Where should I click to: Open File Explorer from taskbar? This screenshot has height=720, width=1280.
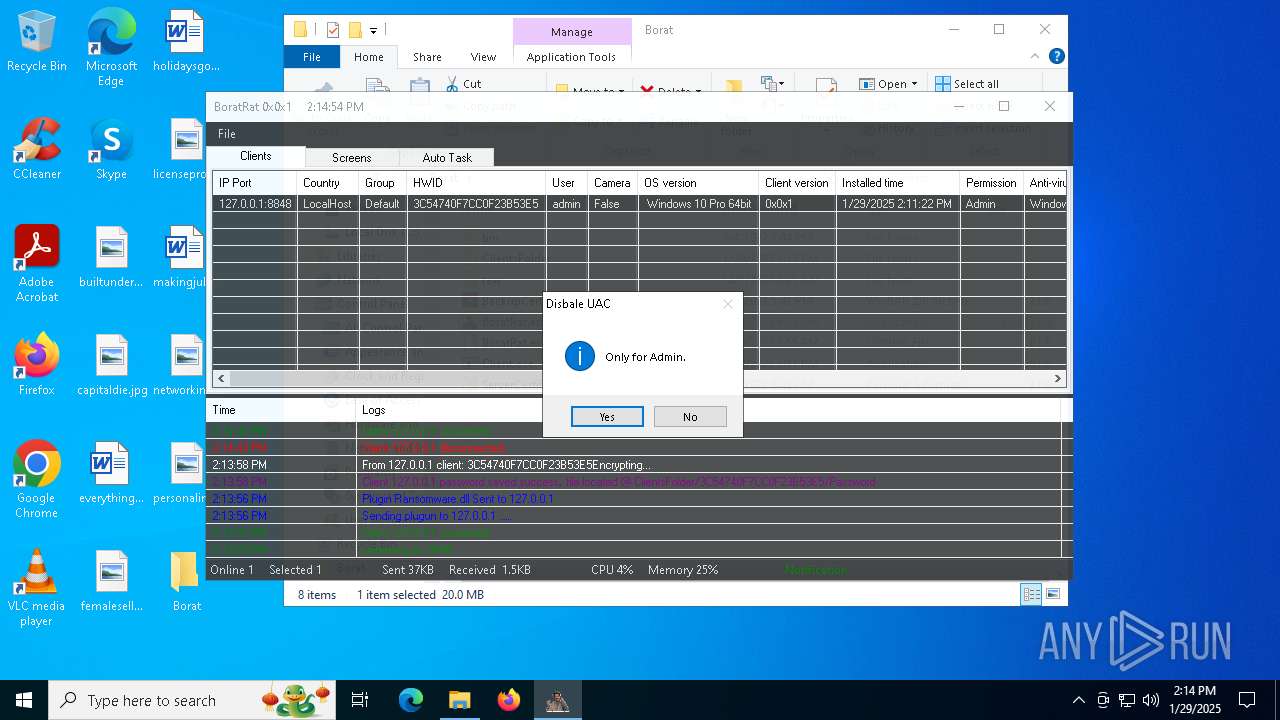click(x=459, y=700)
